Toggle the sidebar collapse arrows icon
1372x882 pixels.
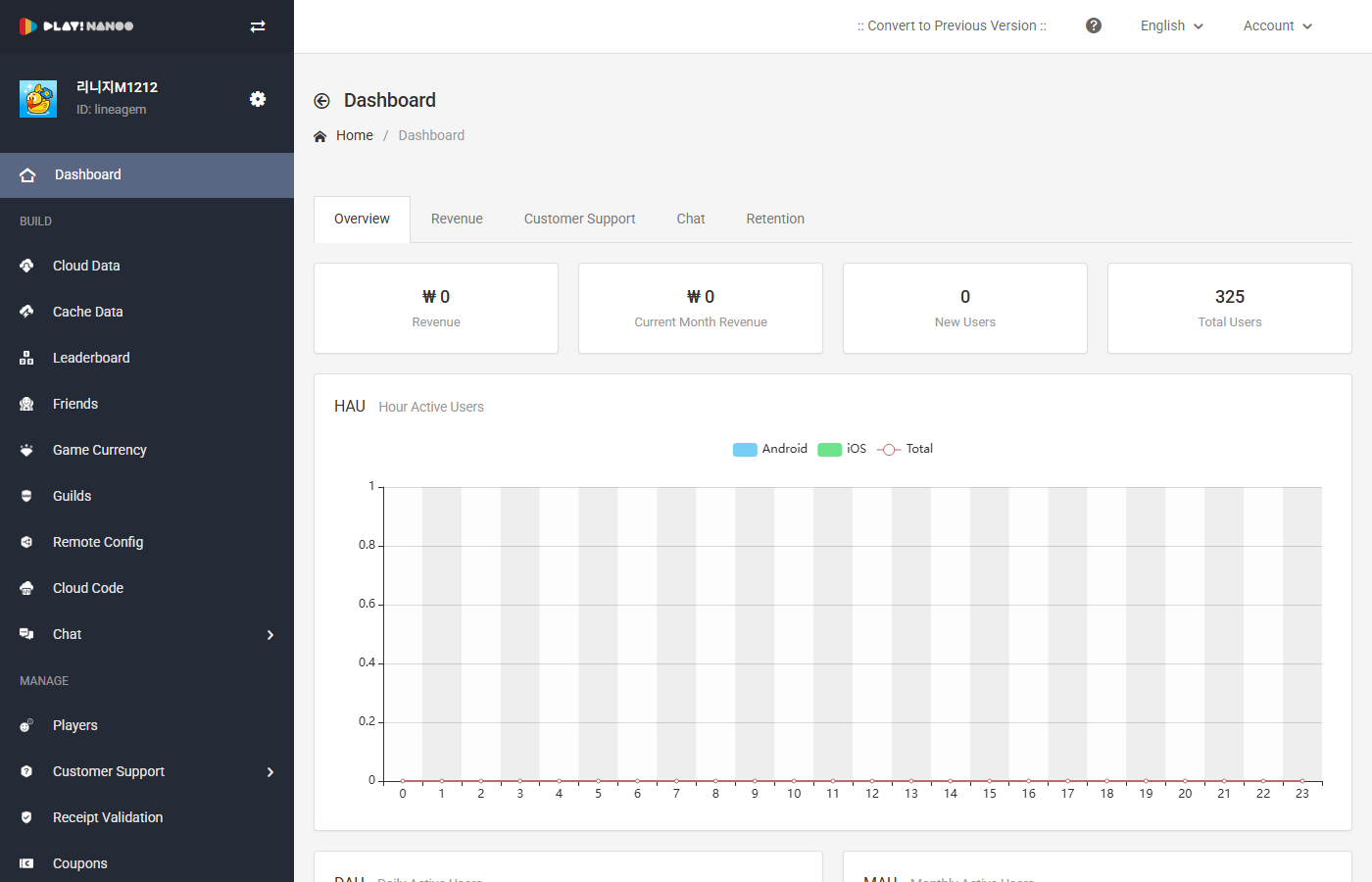258,26
